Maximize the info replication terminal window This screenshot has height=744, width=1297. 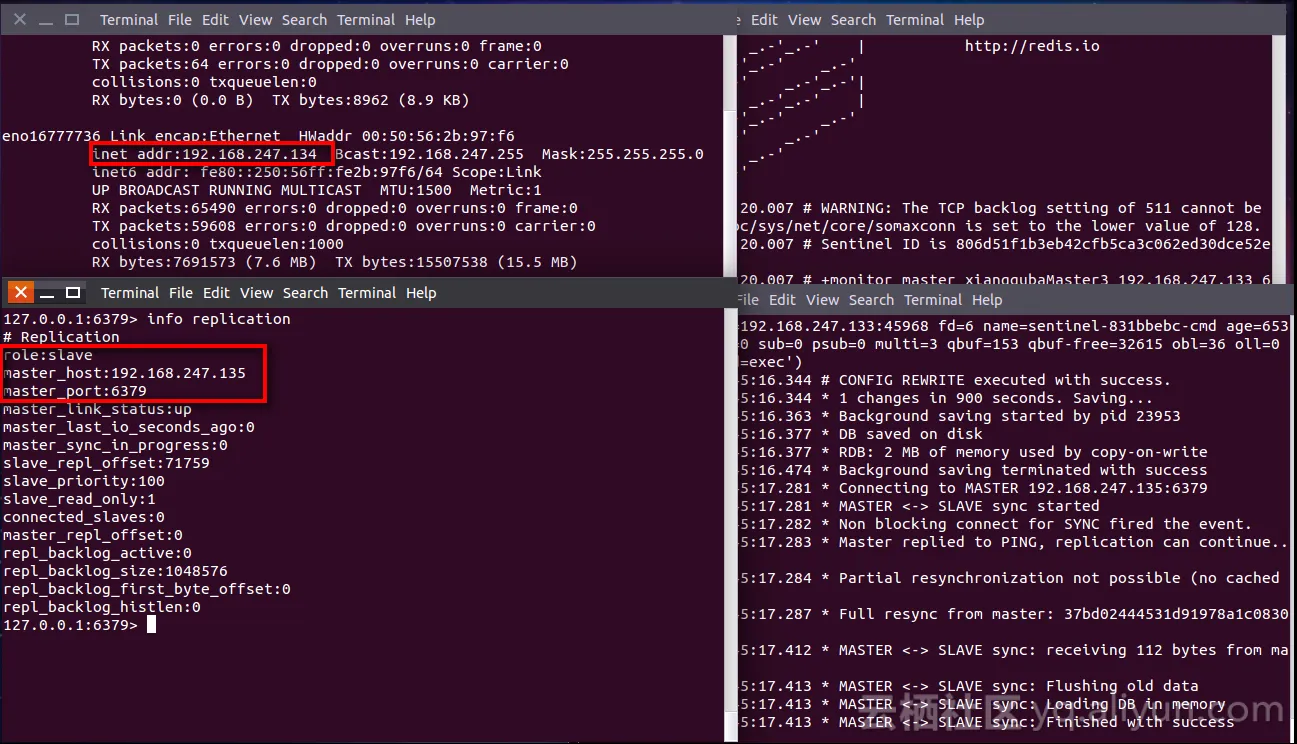[73, 293]
